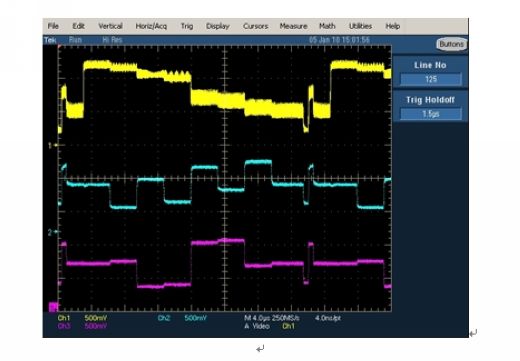This screenshot has height=361, width=520.
Task: Open the Edit menu
Action: 78,26
